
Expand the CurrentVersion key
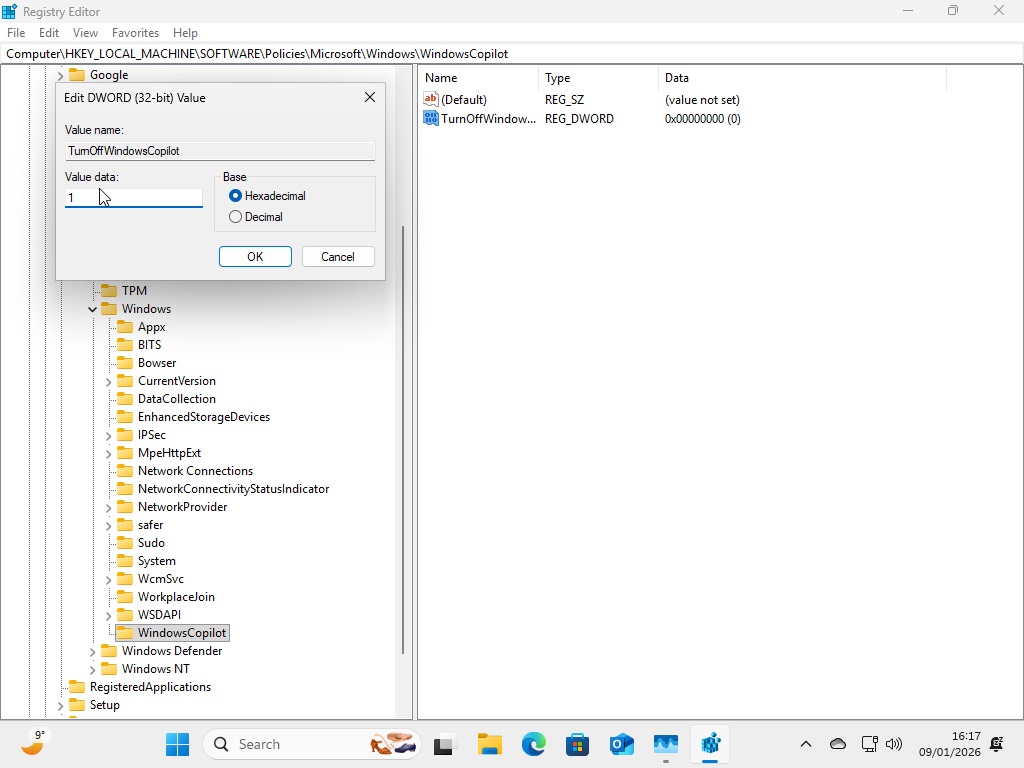[108, 380]
